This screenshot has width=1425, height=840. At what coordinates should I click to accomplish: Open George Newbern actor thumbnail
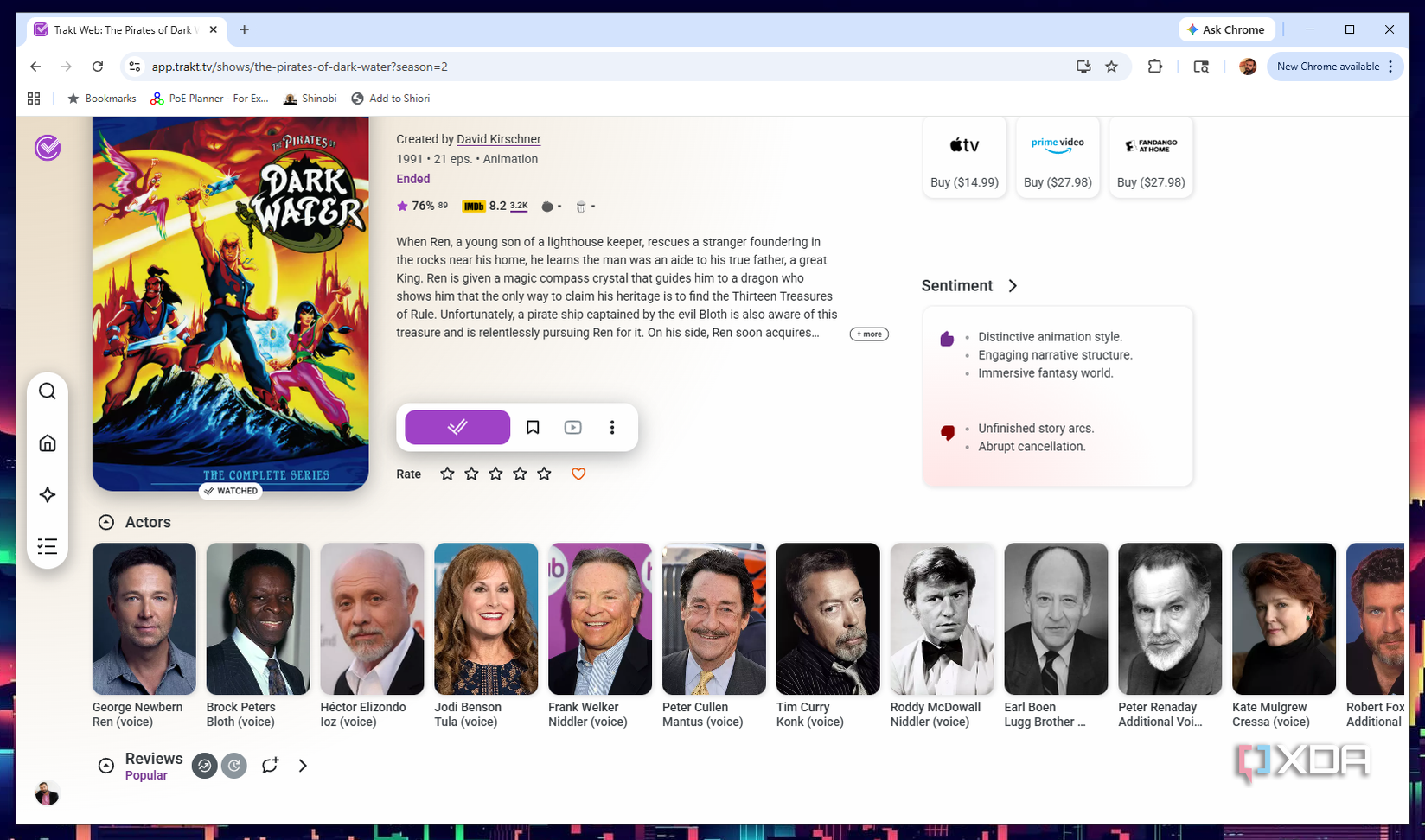pyautogui.click(x=144, y=619)
